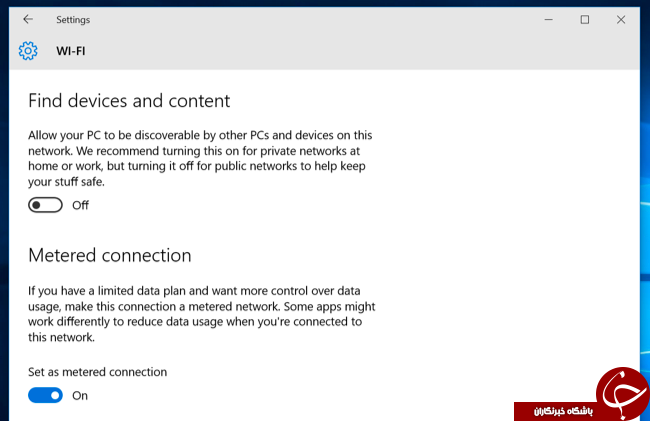Click the On label beside the metered toggle
Viewport: 650px width, 421px height.
80,396
